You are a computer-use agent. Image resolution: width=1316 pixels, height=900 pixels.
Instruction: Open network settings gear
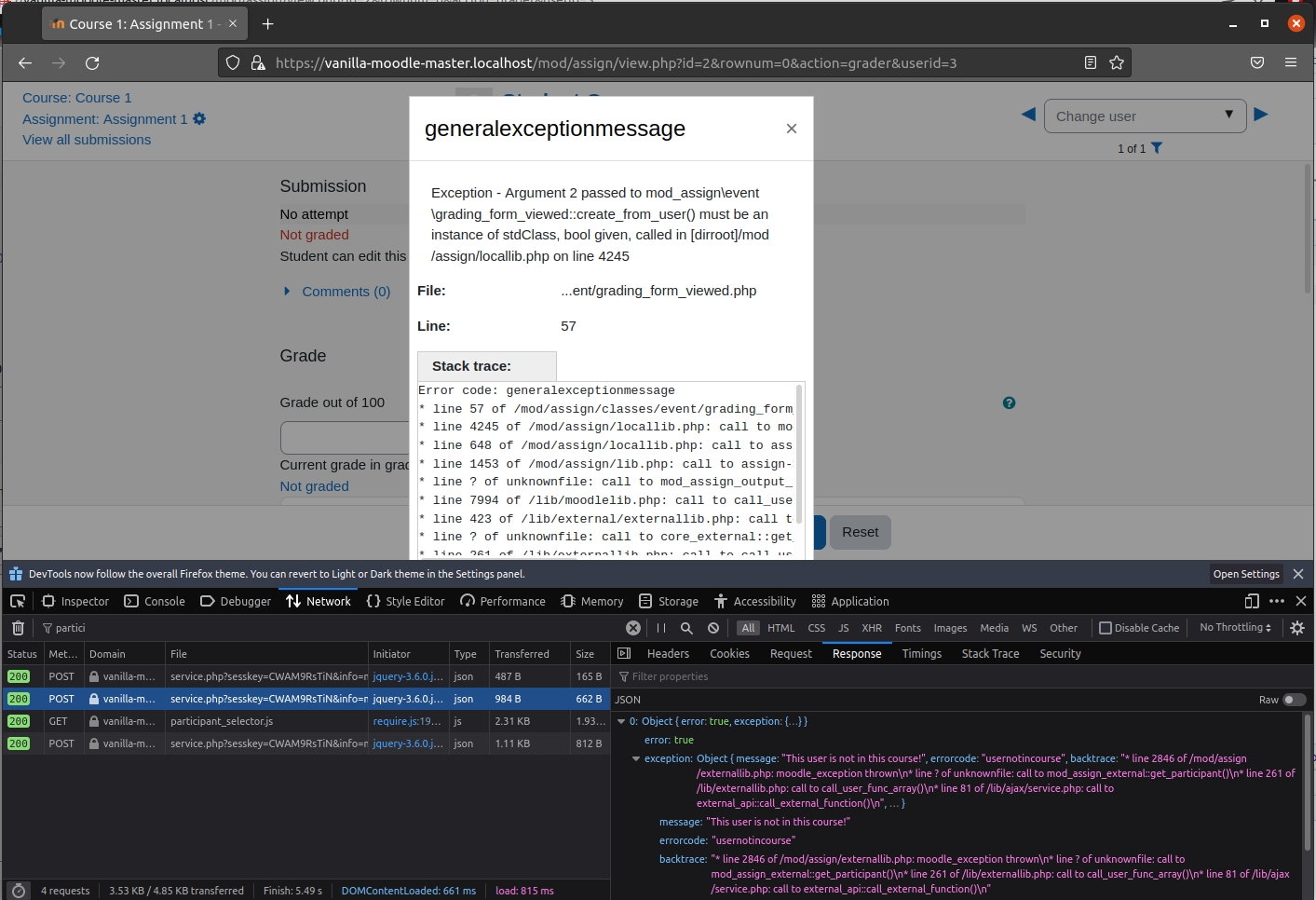pos(1297,628)
